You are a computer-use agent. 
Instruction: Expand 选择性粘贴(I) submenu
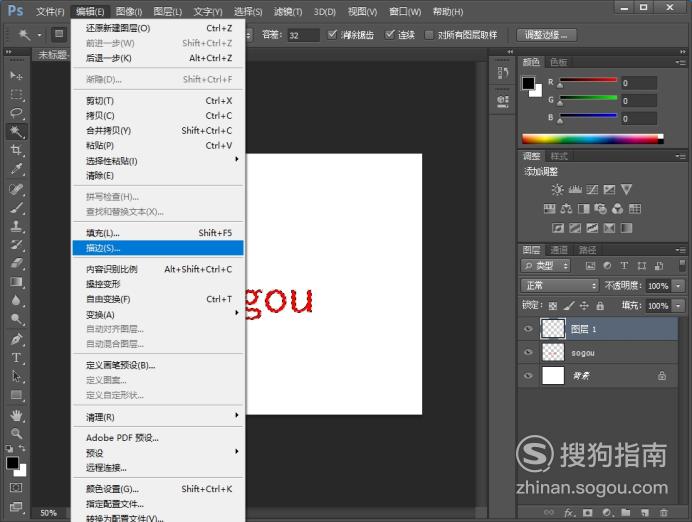click(158, 161)
